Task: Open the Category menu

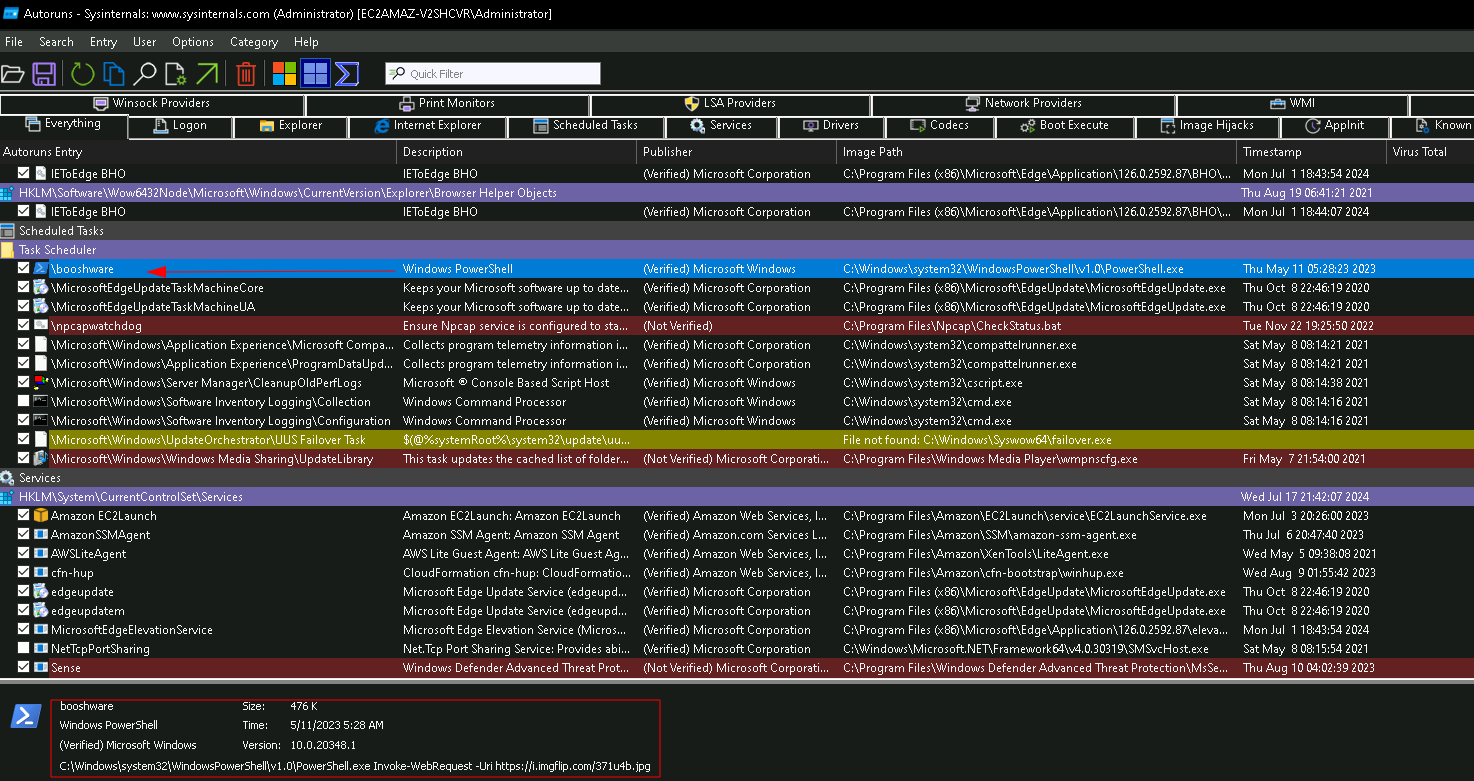Action: pyautogui.click(x=254, y=42)
